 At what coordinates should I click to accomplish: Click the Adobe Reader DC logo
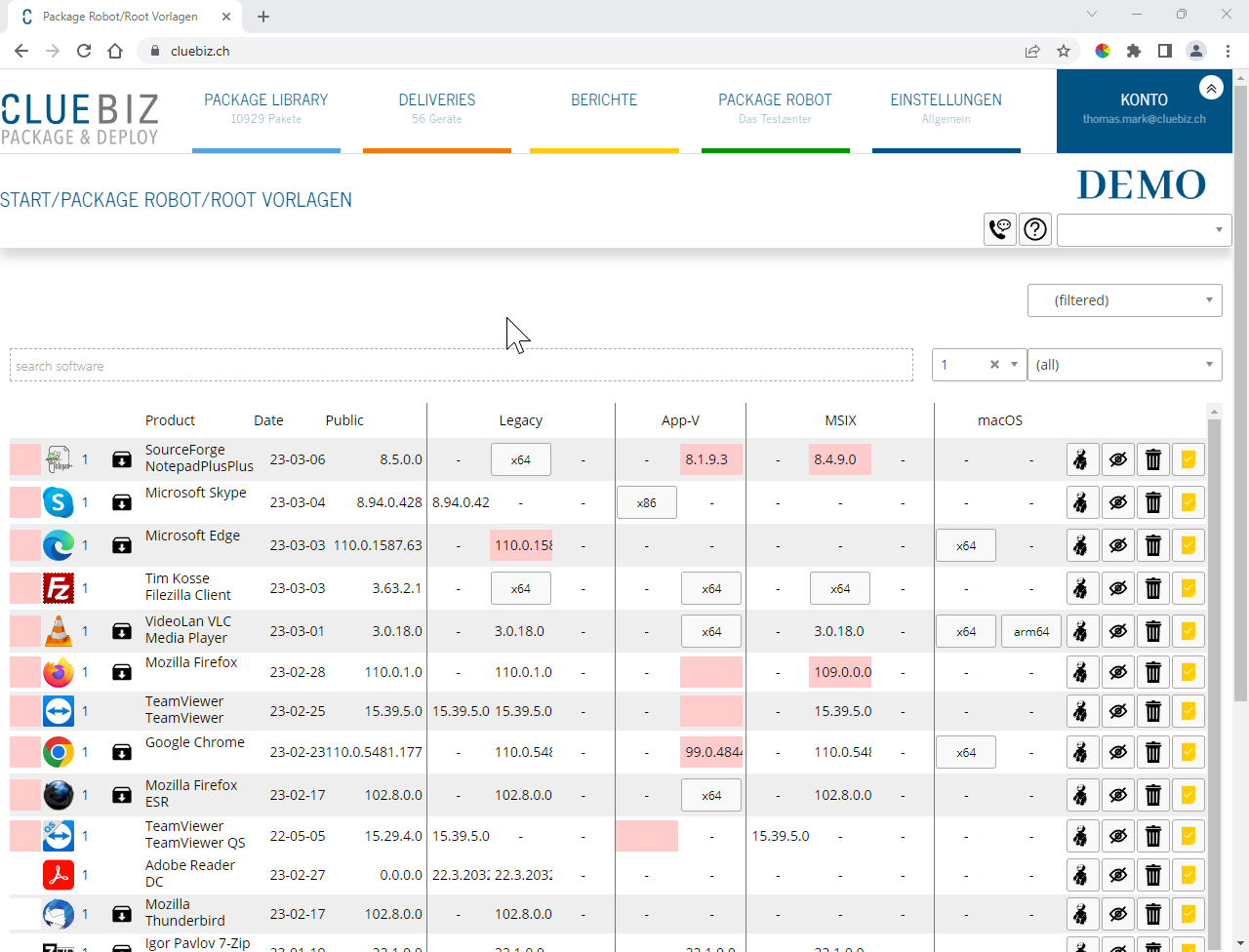tap(59, 875)
